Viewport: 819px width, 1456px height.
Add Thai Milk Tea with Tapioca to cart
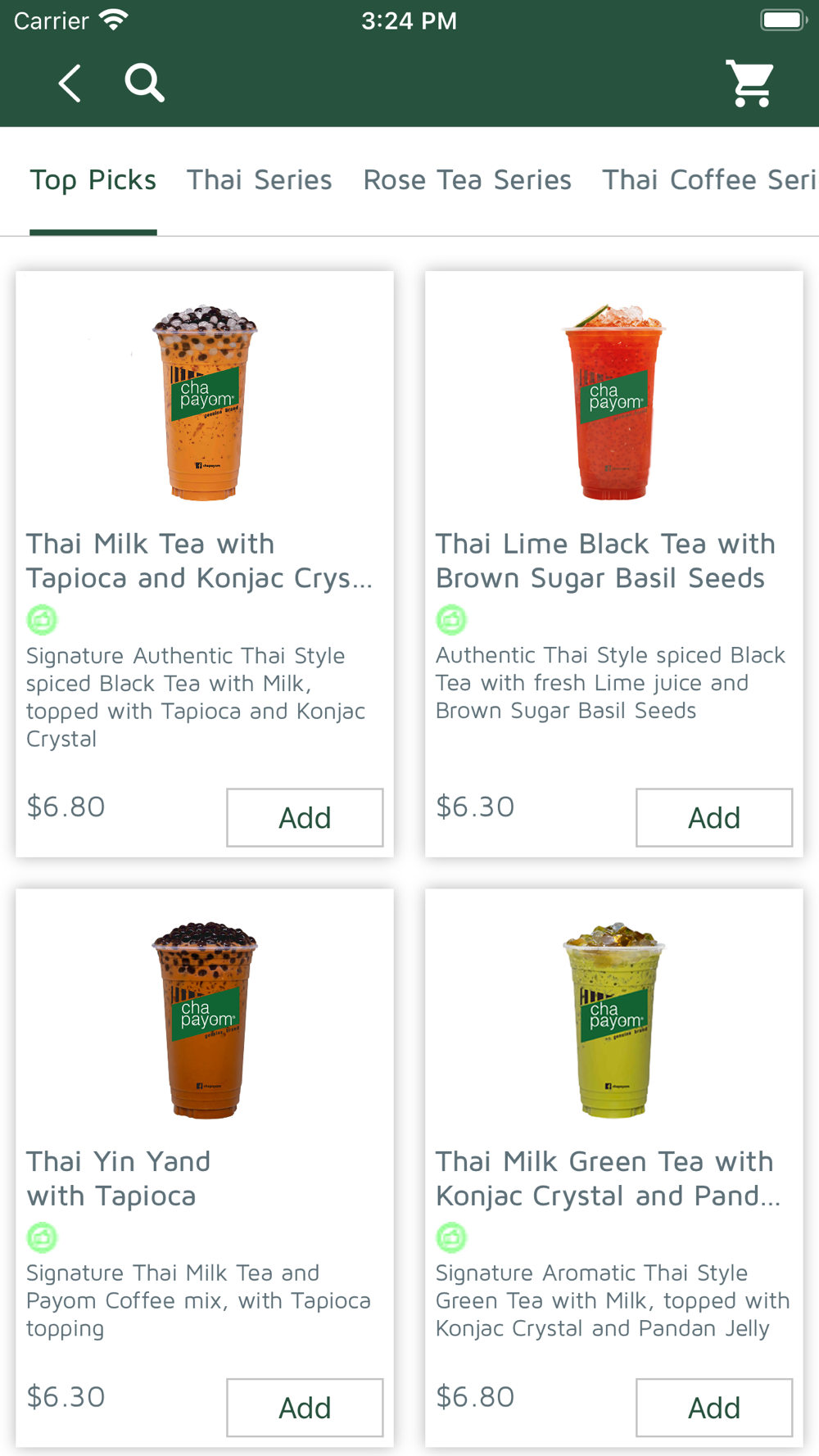305,817
